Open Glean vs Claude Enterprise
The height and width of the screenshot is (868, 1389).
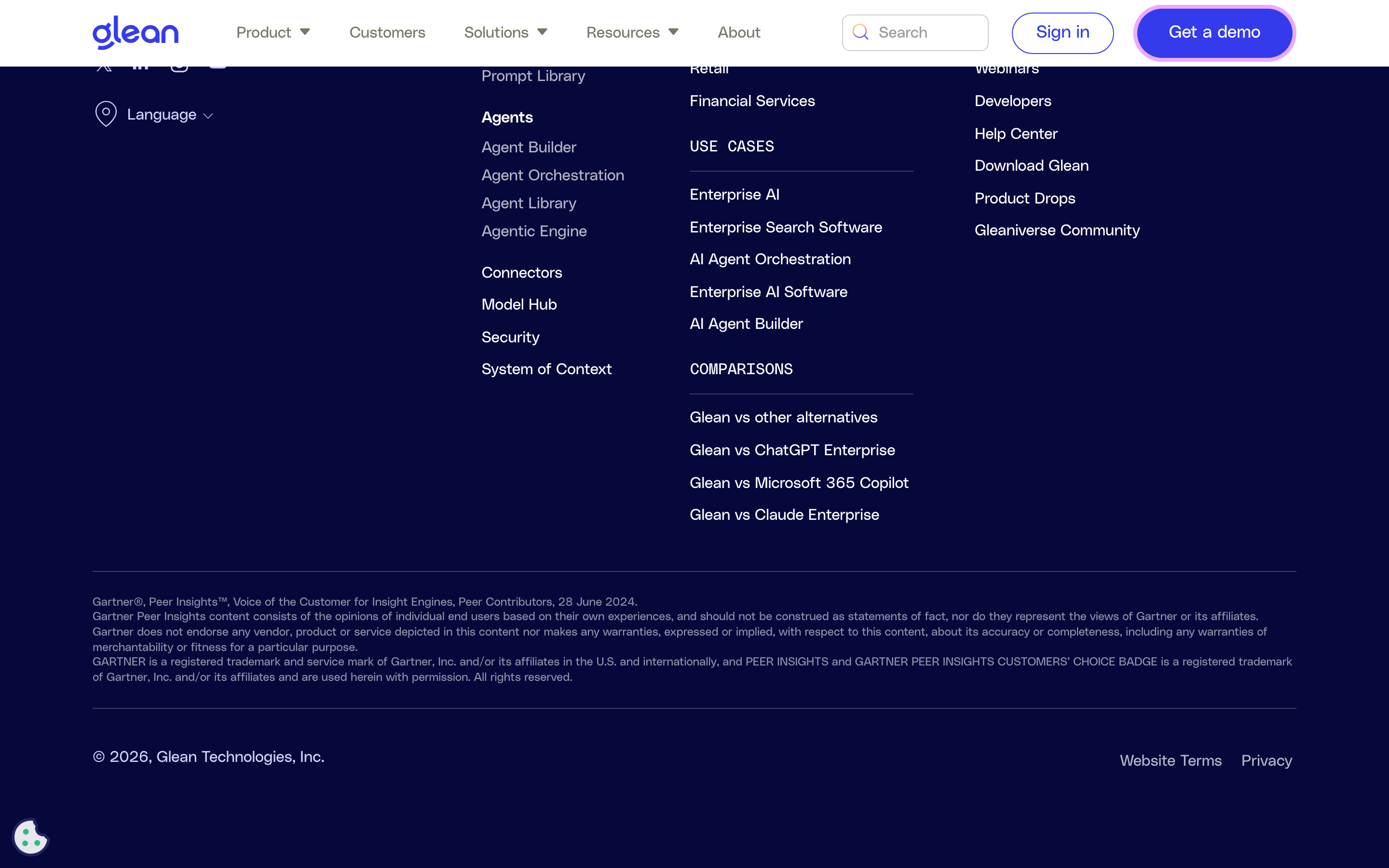point(784,515)
